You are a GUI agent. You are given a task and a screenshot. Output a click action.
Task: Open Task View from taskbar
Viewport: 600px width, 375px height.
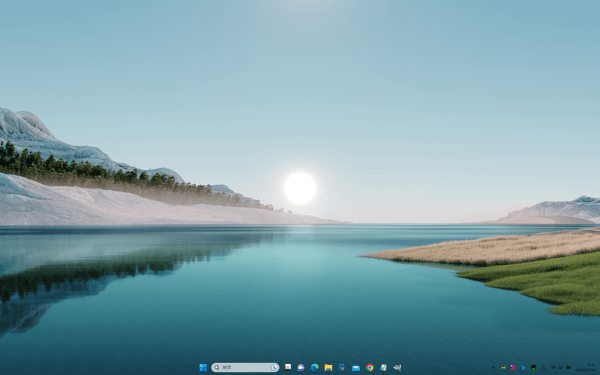coord(287,367)
